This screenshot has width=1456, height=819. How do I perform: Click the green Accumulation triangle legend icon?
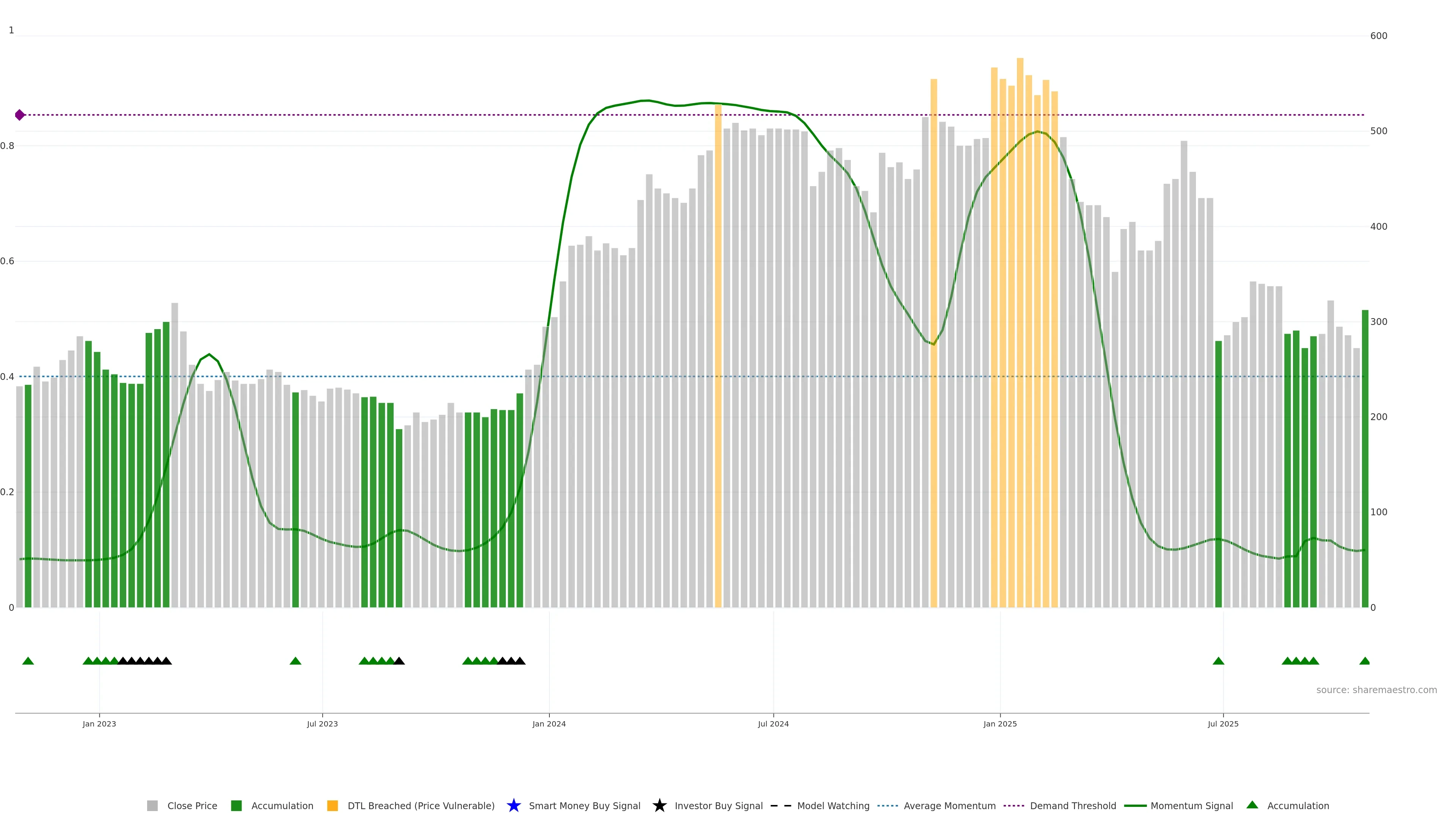(x=1252, y=805)
